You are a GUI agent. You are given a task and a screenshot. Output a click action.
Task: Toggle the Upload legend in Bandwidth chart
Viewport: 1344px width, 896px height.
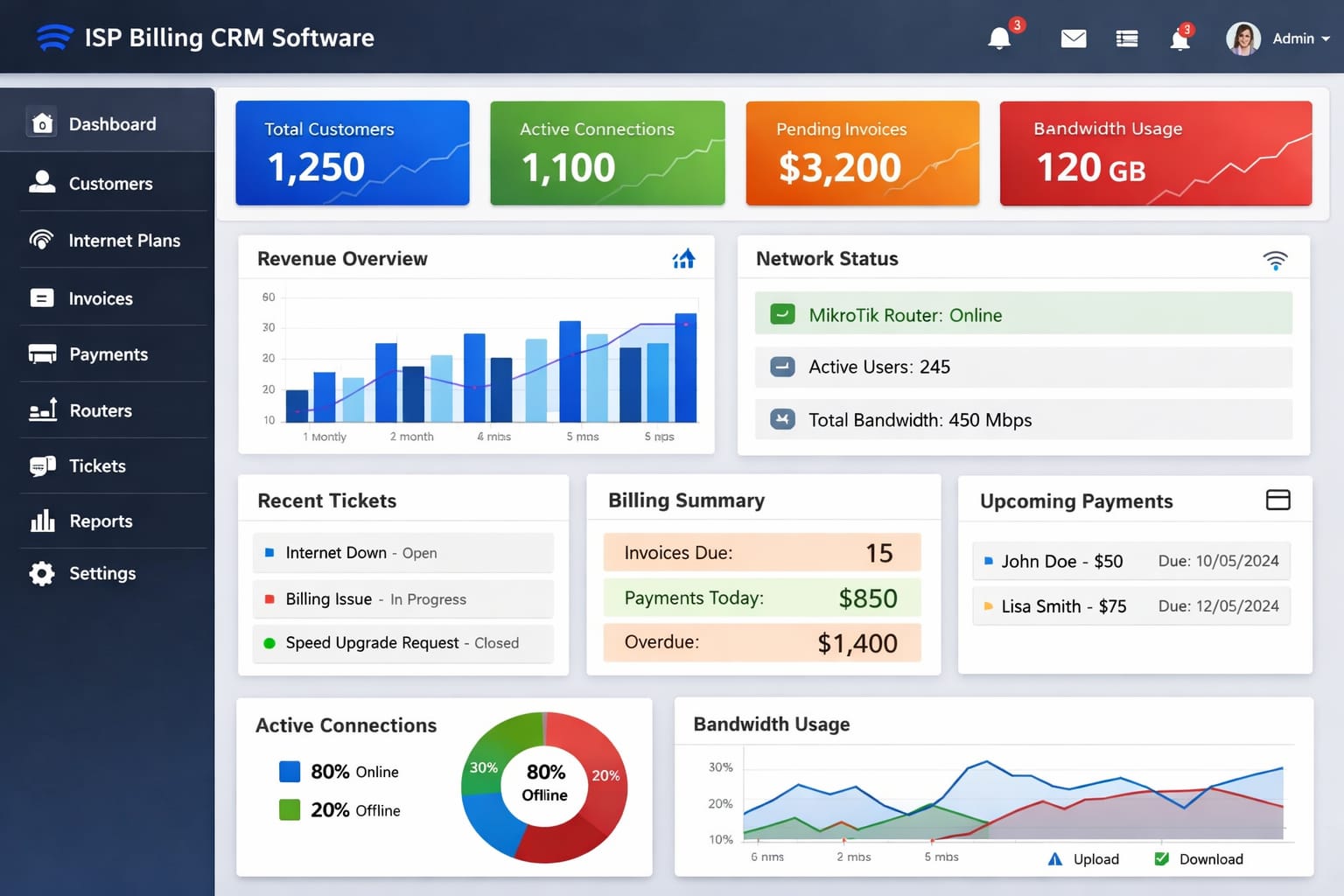coord(1083,859)
